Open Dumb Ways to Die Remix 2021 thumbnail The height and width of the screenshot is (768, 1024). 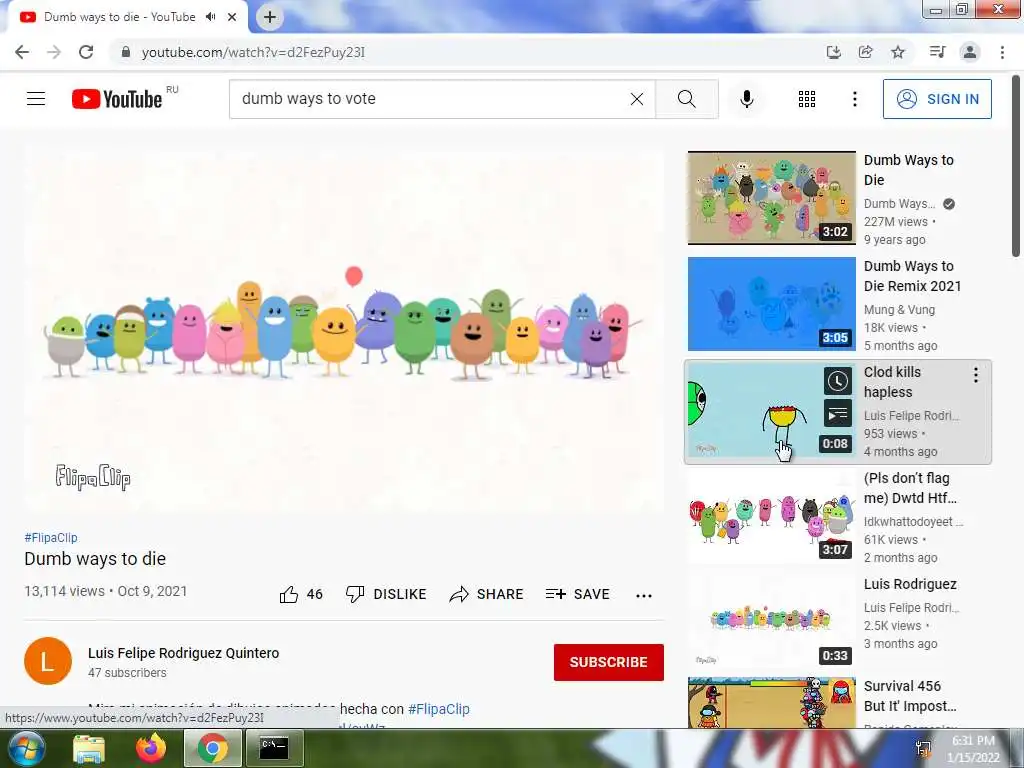pyautogui.click(x=771, y=304)
